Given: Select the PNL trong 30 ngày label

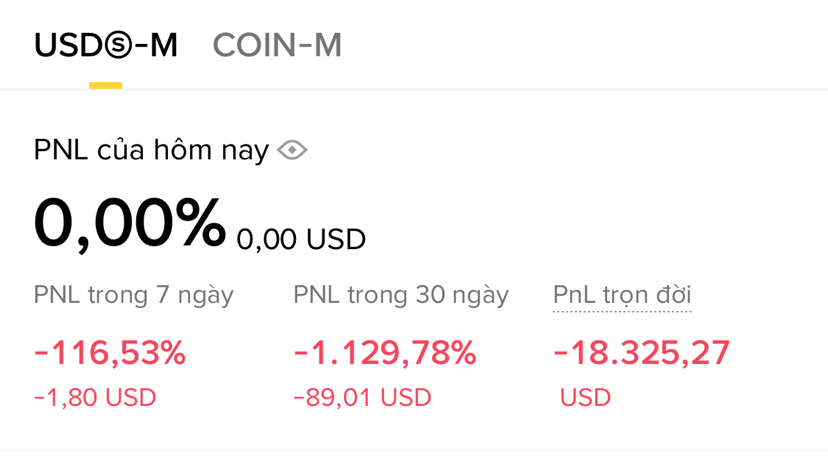Looking at the screenshot, I should (x=400, y=295).
